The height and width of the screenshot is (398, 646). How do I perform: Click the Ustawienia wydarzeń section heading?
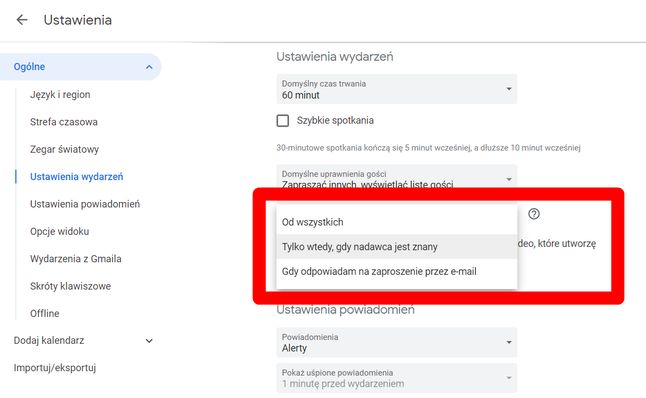(x=335, y=56)
